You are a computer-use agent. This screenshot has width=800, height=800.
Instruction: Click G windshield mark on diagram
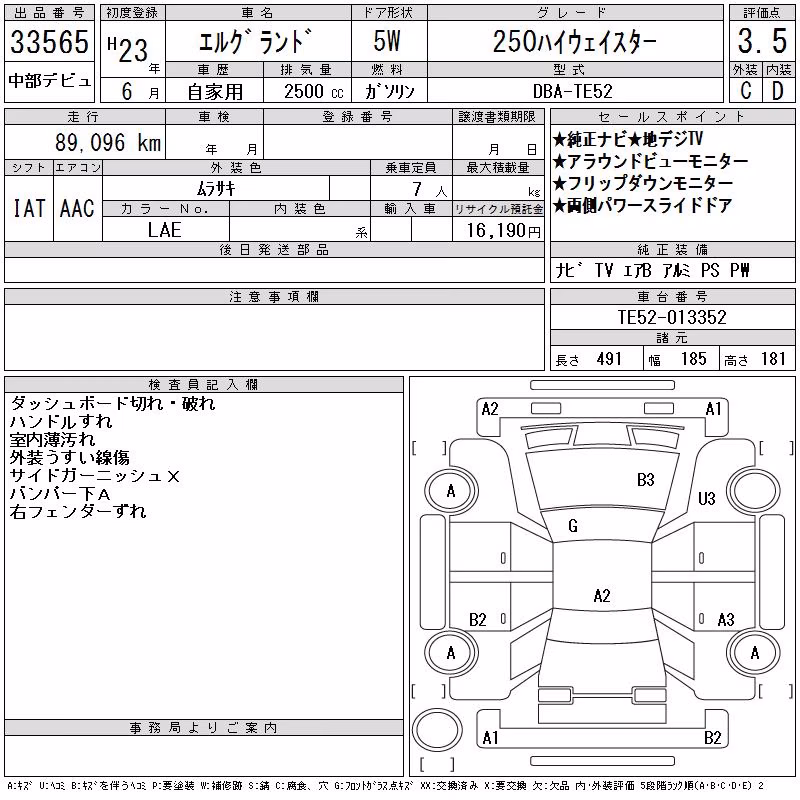click(573, 526)
